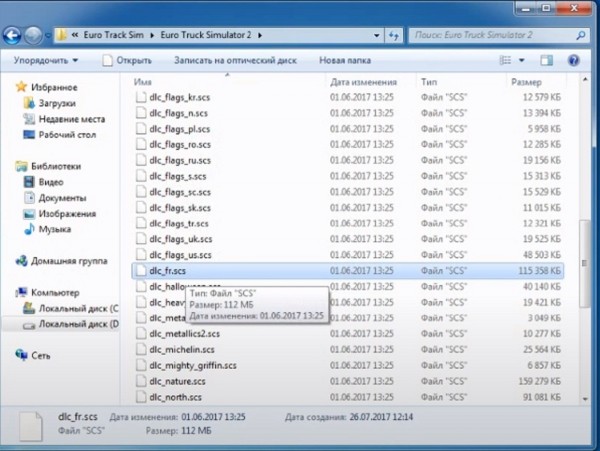Screen dimensions: 600x451
Task: Click file icon beside dlc_flags_ru.scs
Action: tap(141, 160)
